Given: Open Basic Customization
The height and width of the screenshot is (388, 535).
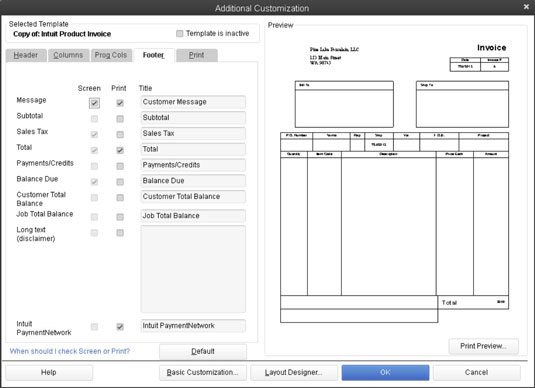Looking at the screenshot, I should coord(203,372).
